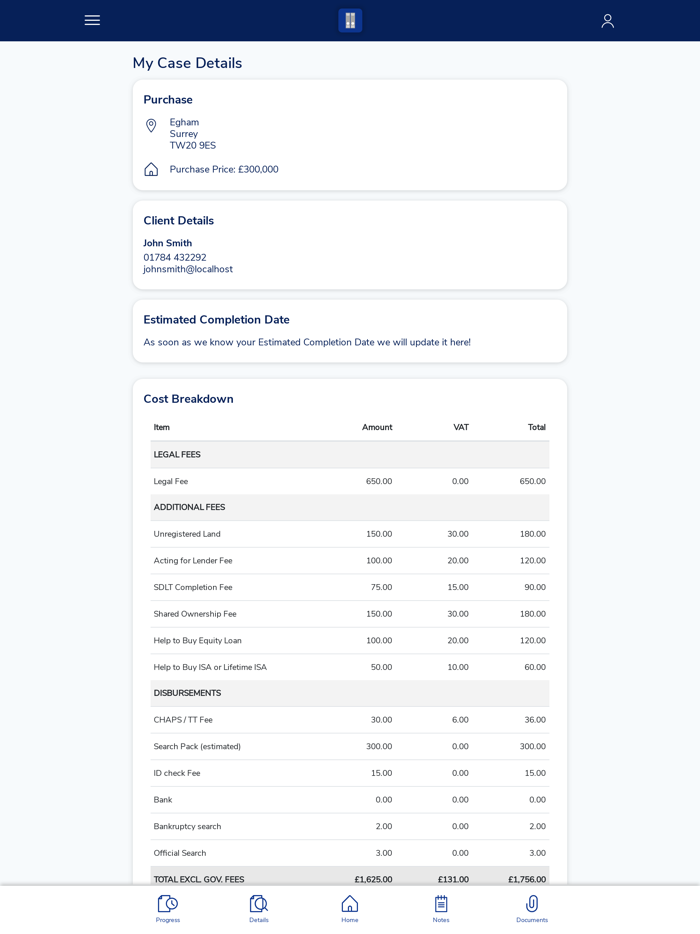The height and width of the screenshot is (934, 700).
Task: Switch to the Details tab
Action: (259, 908)
